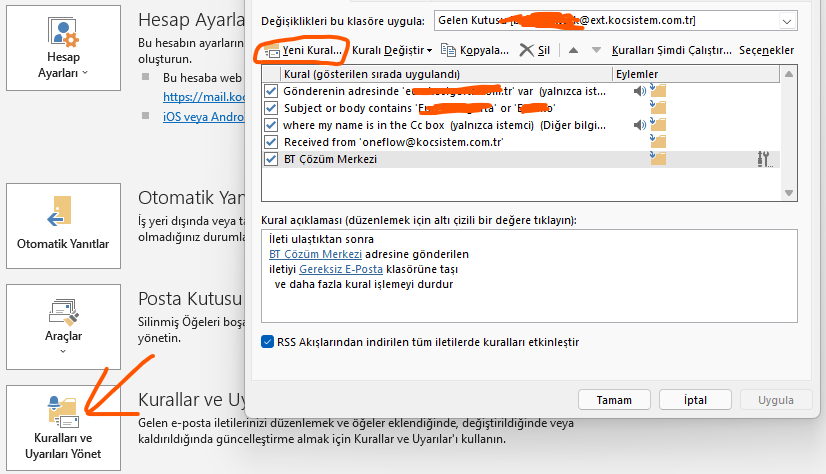Move rule down with down arrow

point(596,50)
